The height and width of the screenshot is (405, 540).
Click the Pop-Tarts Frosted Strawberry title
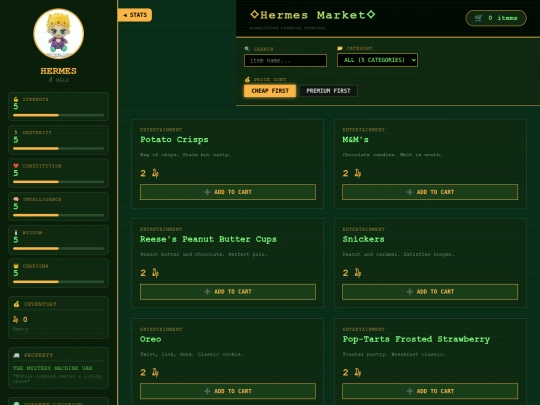416,339
